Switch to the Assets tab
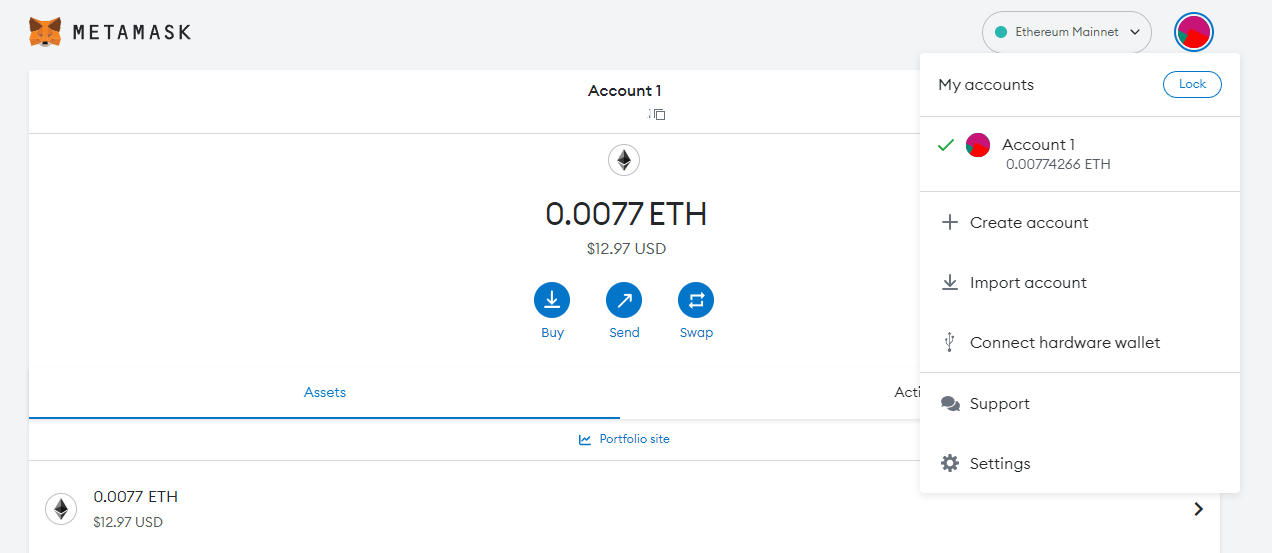The height and width of the screenshot is (553, 1272). tap(325, 393)
